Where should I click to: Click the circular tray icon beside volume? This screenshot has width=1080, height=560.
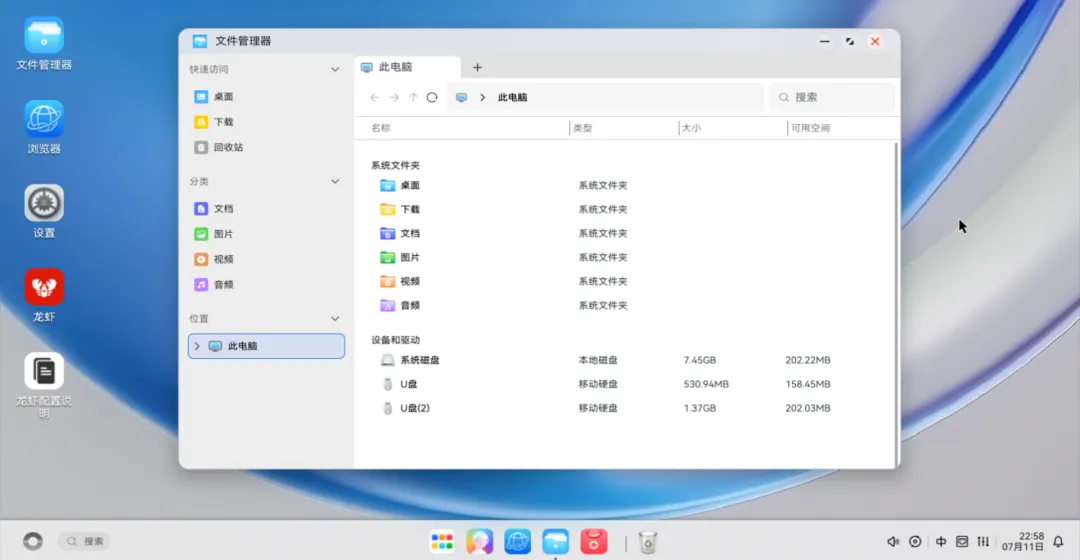coord(915,542)
